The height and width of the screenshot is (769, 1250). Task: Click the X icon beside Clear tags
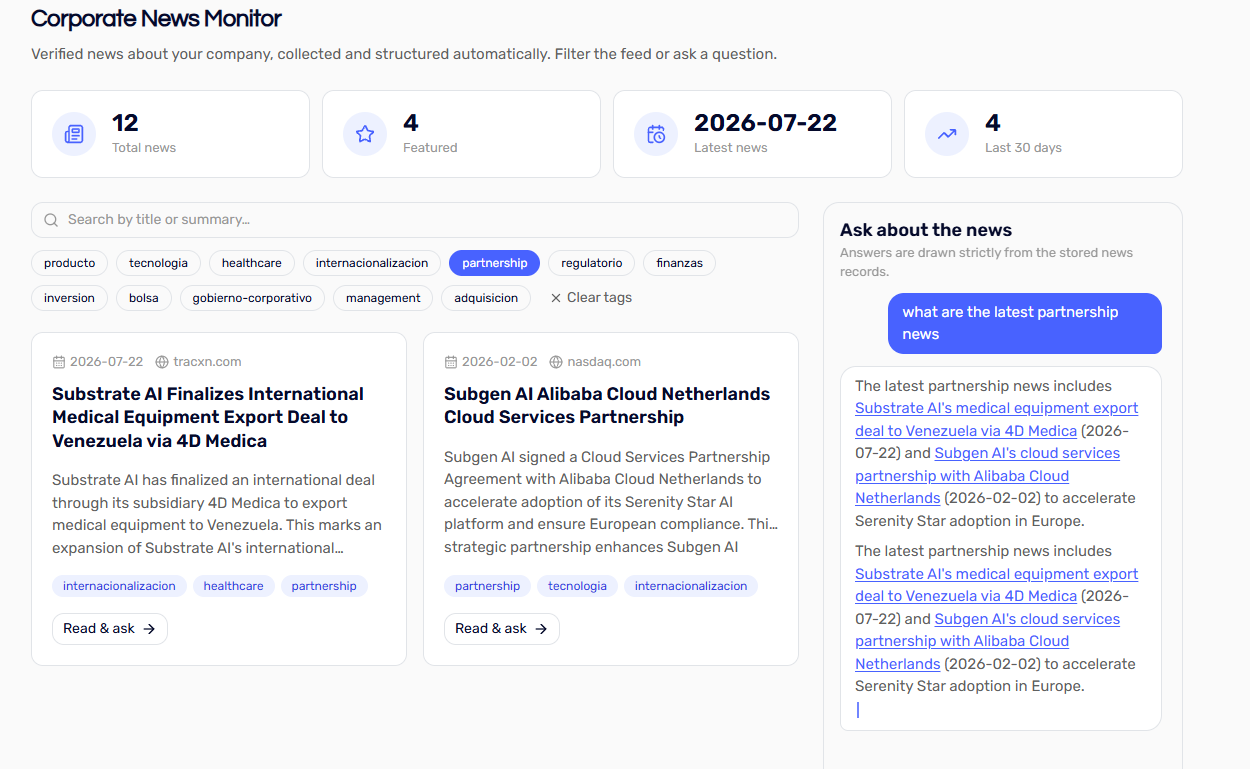[556, 298]
